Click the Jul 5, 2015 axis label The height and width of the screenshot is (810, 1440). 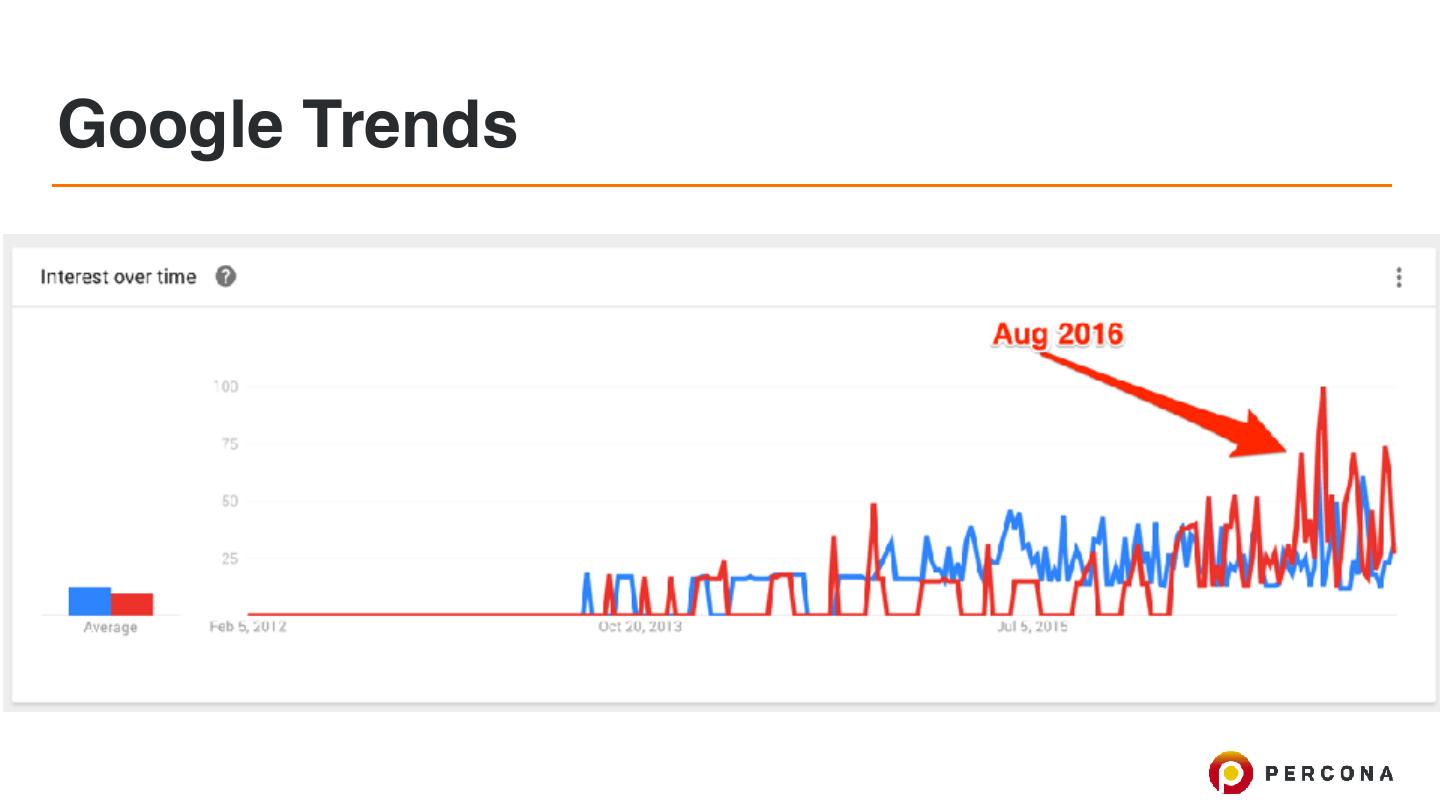[1031, 627]
